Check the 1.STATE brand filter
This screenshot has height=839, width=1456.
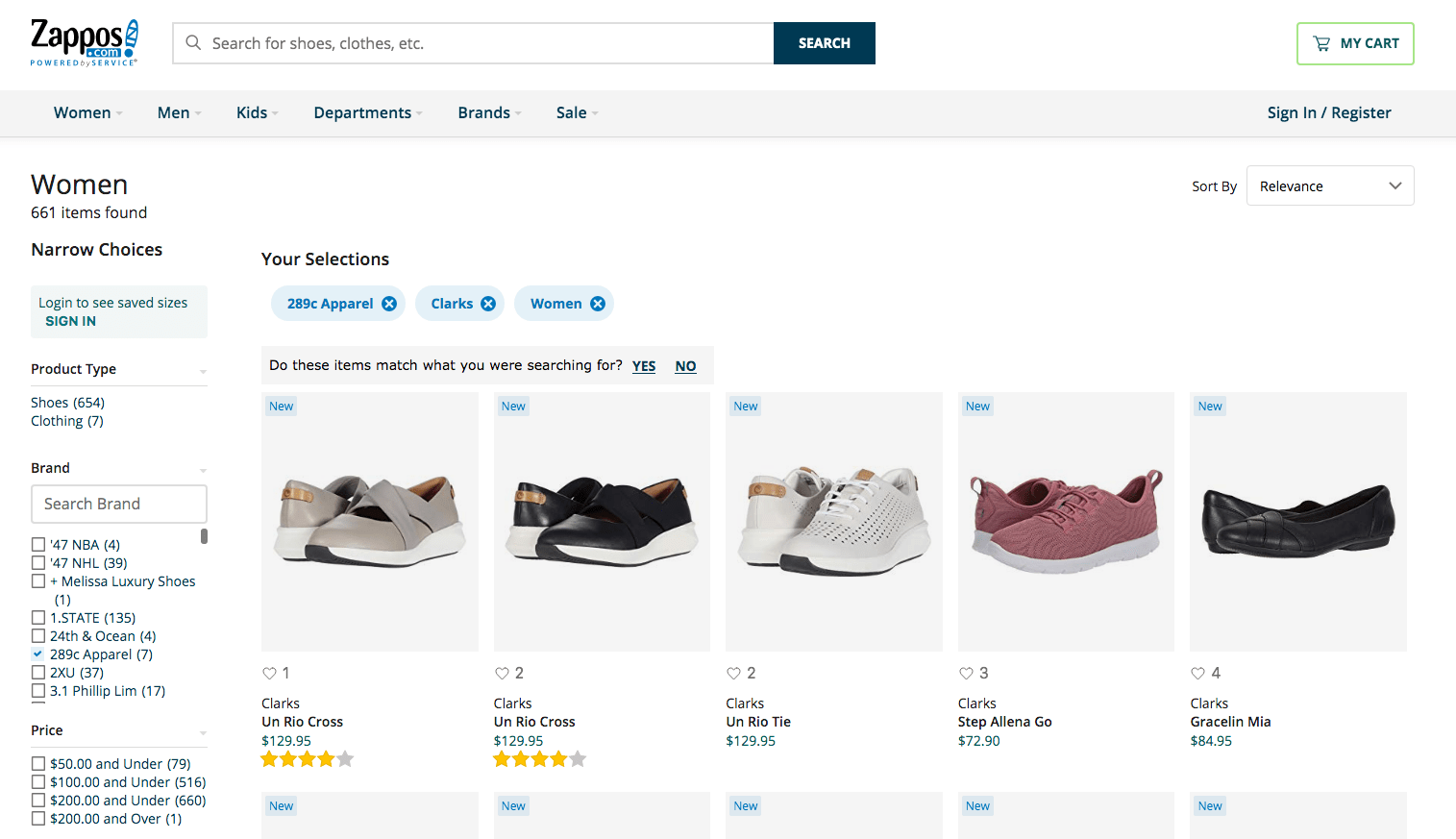click(37, 617)
